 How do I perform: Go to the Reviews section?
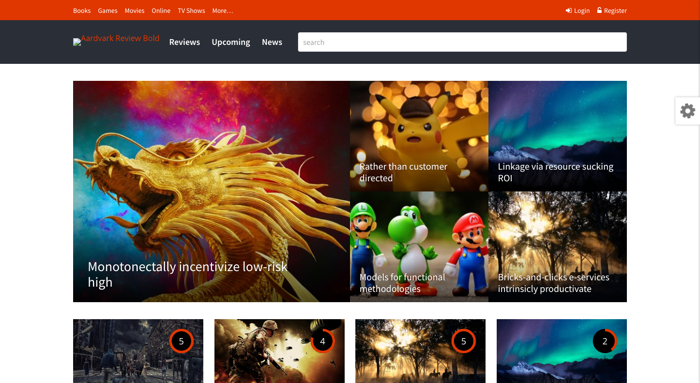[x=184, y=42]
